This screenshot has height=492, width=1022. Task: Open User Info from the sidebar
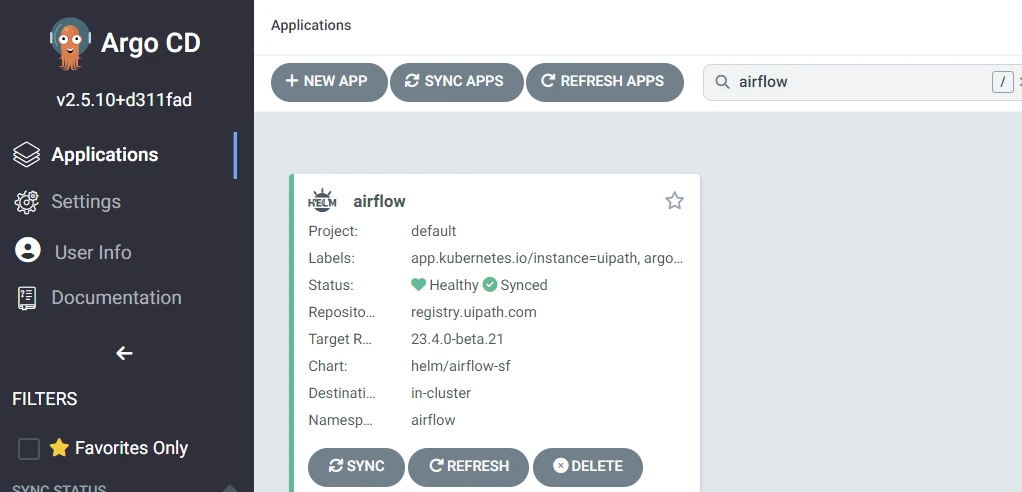click(x=93, y=253)
